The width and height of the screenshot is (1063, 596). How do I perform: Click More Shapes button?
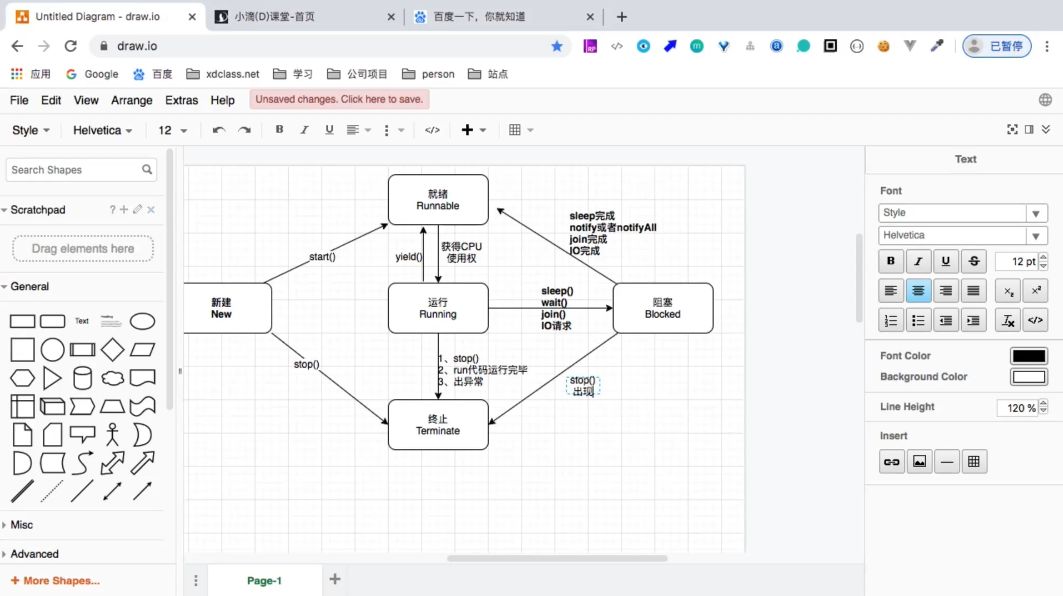tap(56, 580)
